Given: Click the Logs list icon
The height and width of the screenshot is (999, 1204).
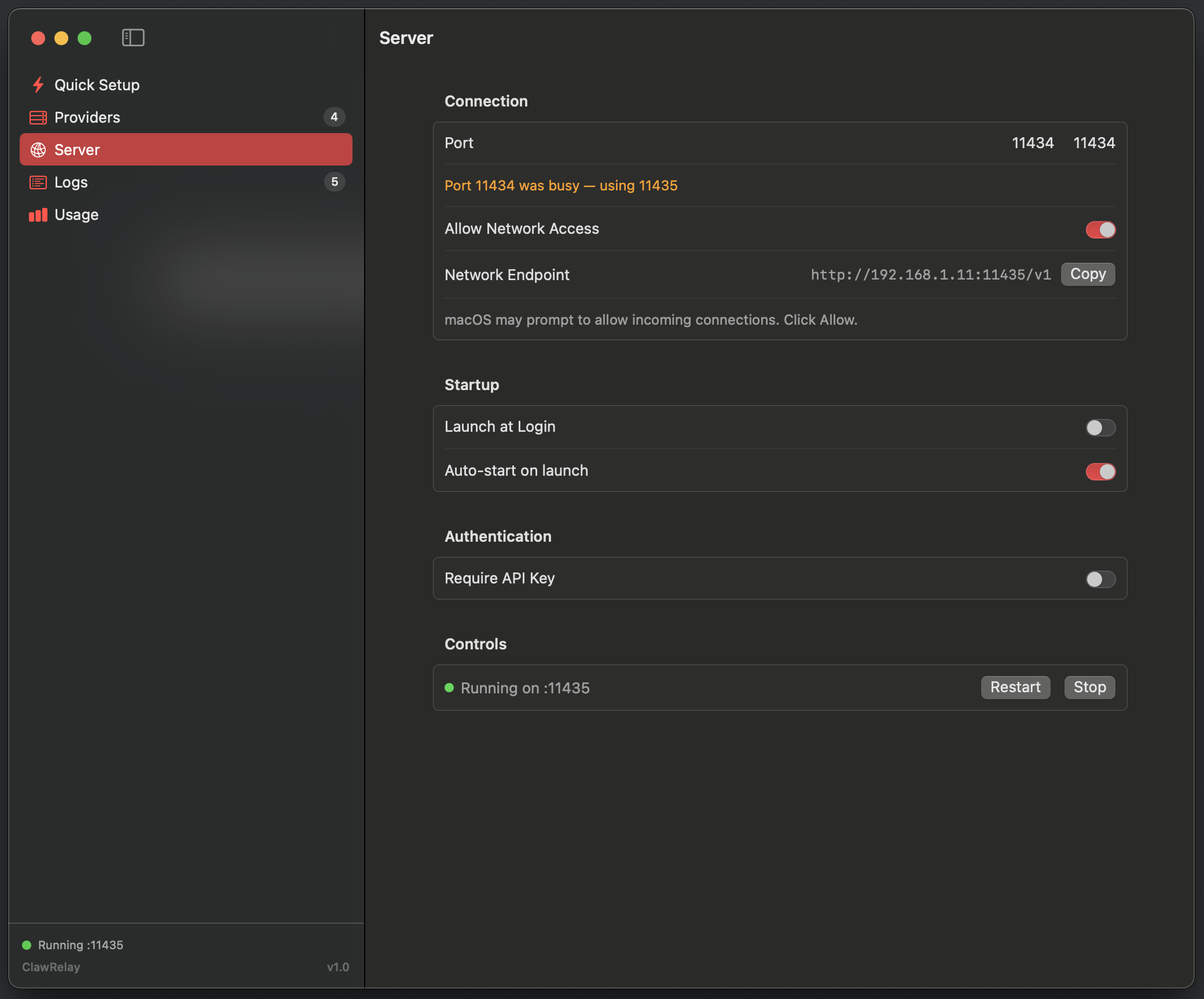Looking at the screenshot, I should (x=38, y=182).
